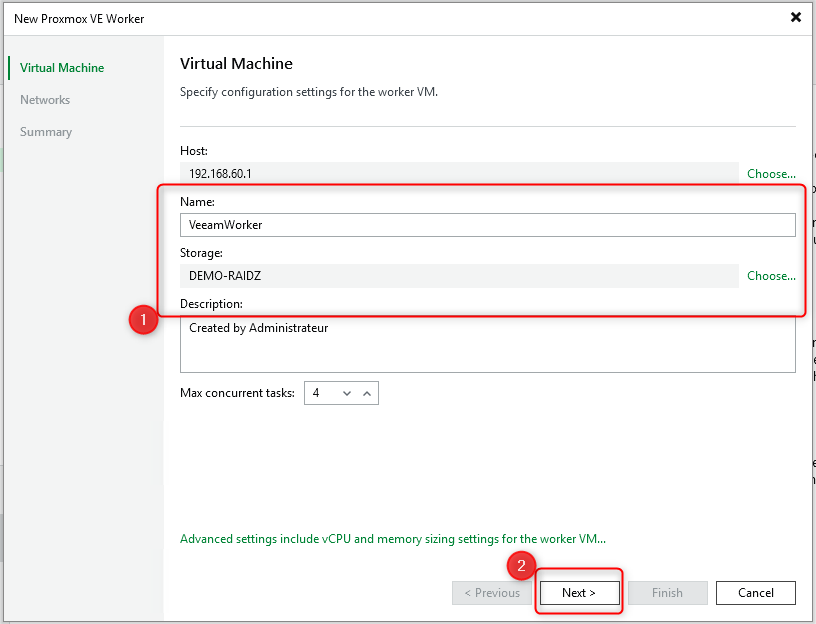Increase Max concurrent tasks with up arrow

[x=367, y=392]
